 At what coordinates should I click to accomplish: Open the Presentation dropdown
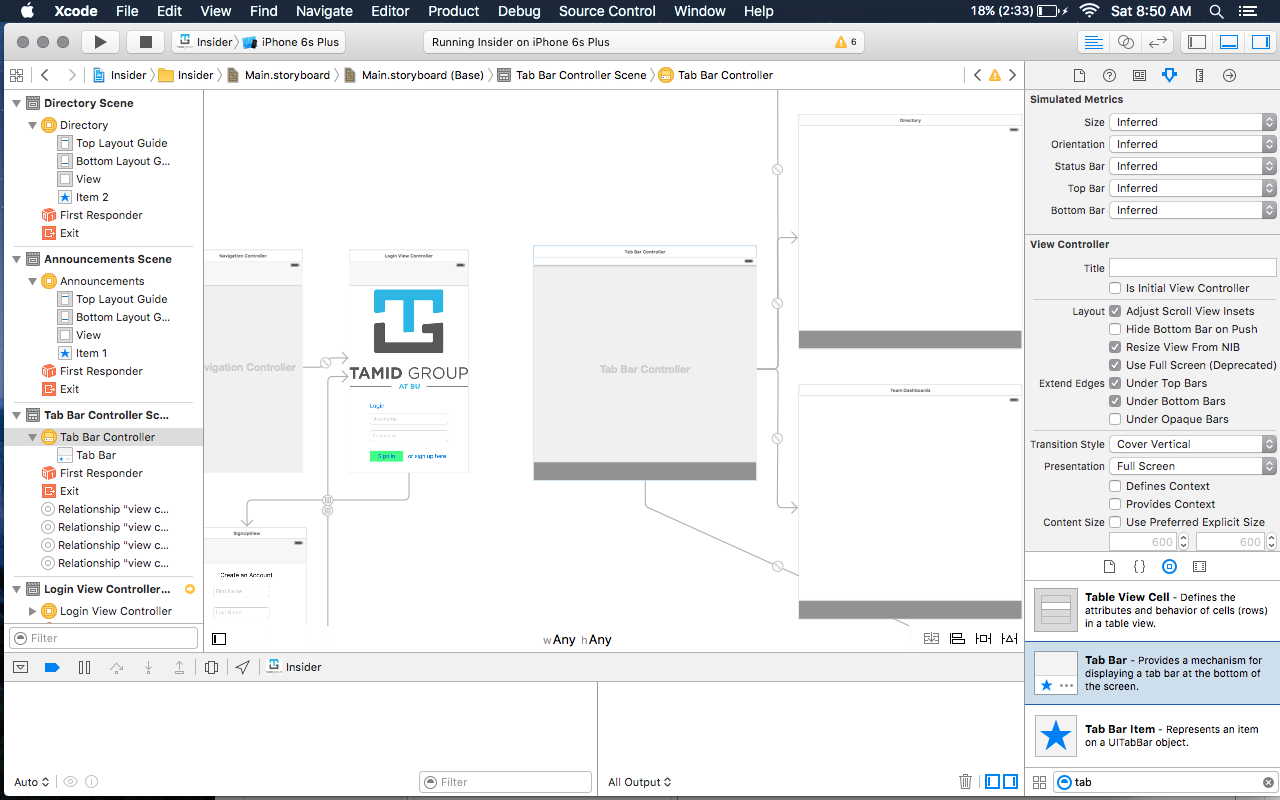tap(1193, 466)
